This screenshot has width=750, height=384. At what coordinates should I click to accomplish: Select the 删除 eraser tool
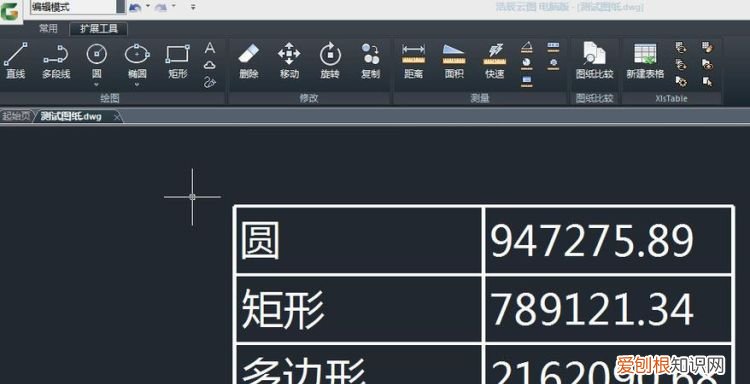249,61
